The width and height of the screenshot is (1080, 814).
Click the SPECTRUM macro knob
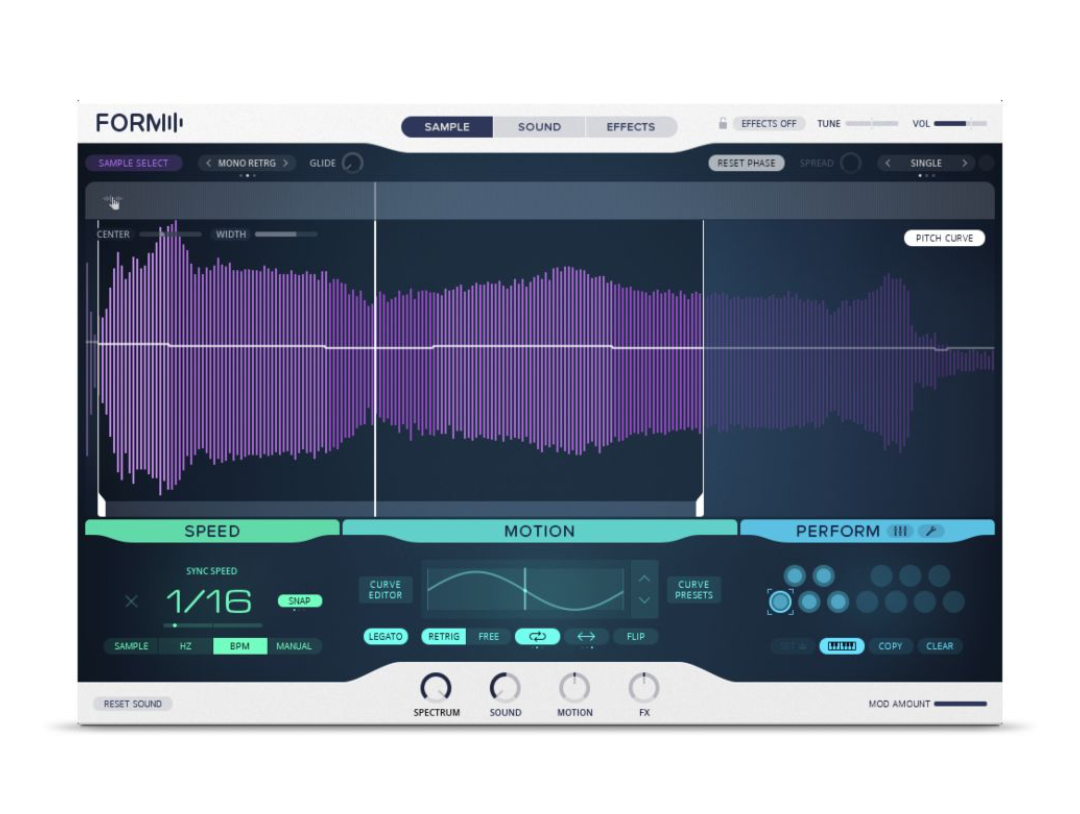click(x=435, y=688)
